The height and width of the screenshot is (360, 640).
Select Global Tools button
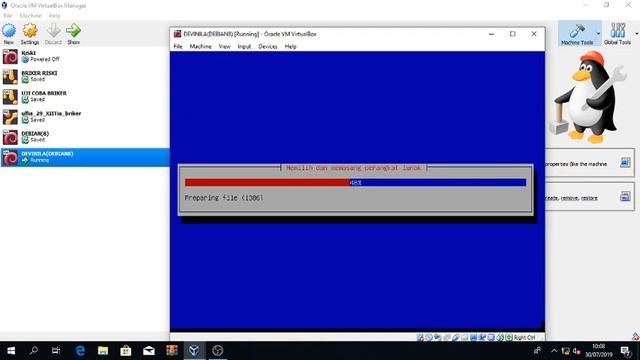617,34
